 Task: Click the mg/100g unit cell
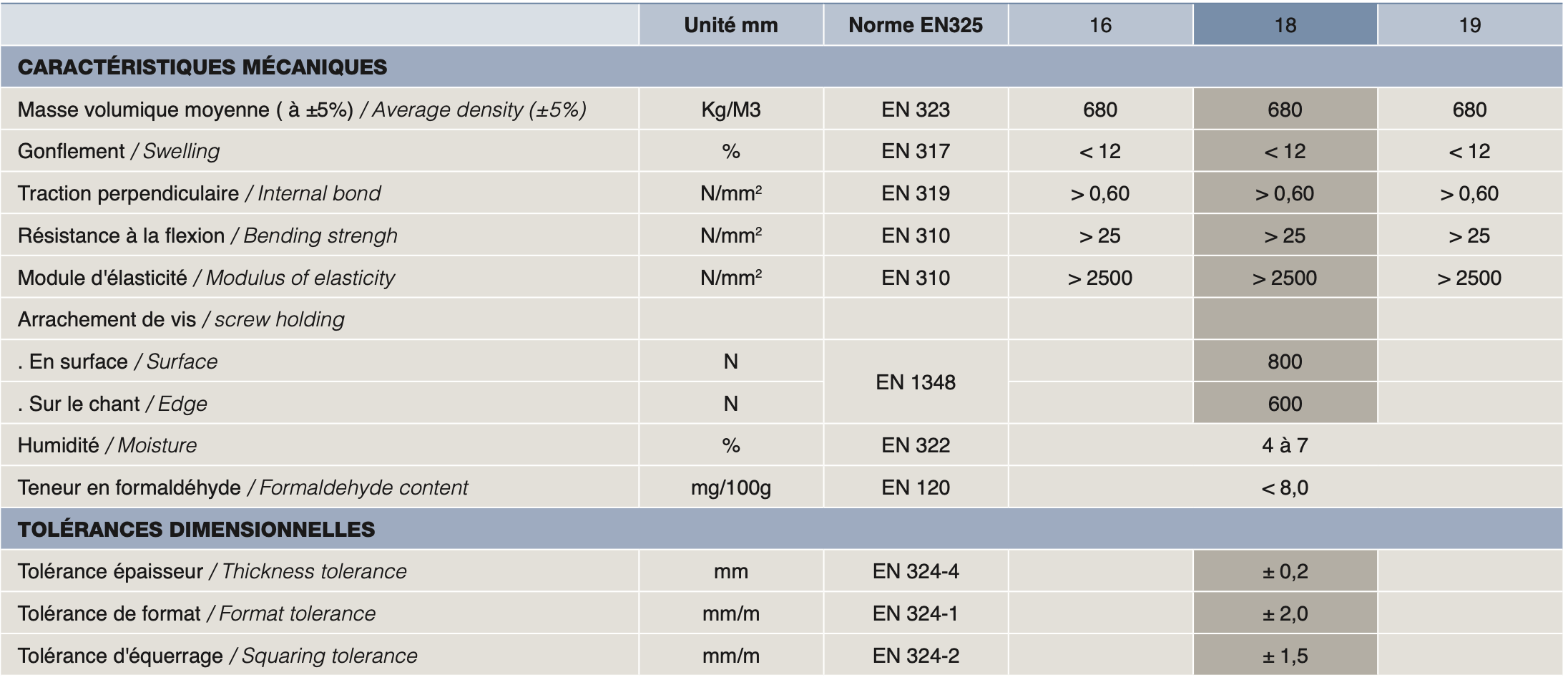pyautogui.click(x=730, y=487)
